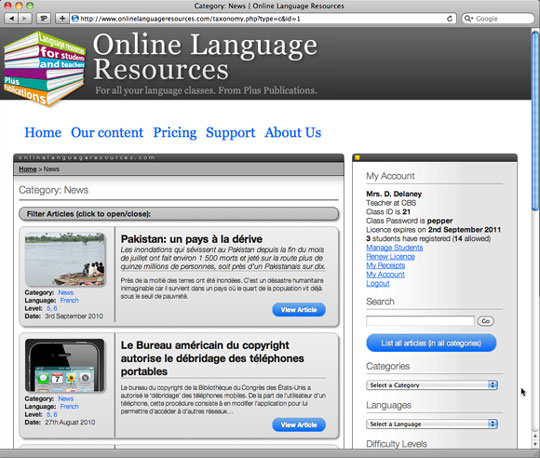This screenshot has width=540, height=458.
Task: Open the Home navigation item
Action: click(x=43, y=132)
